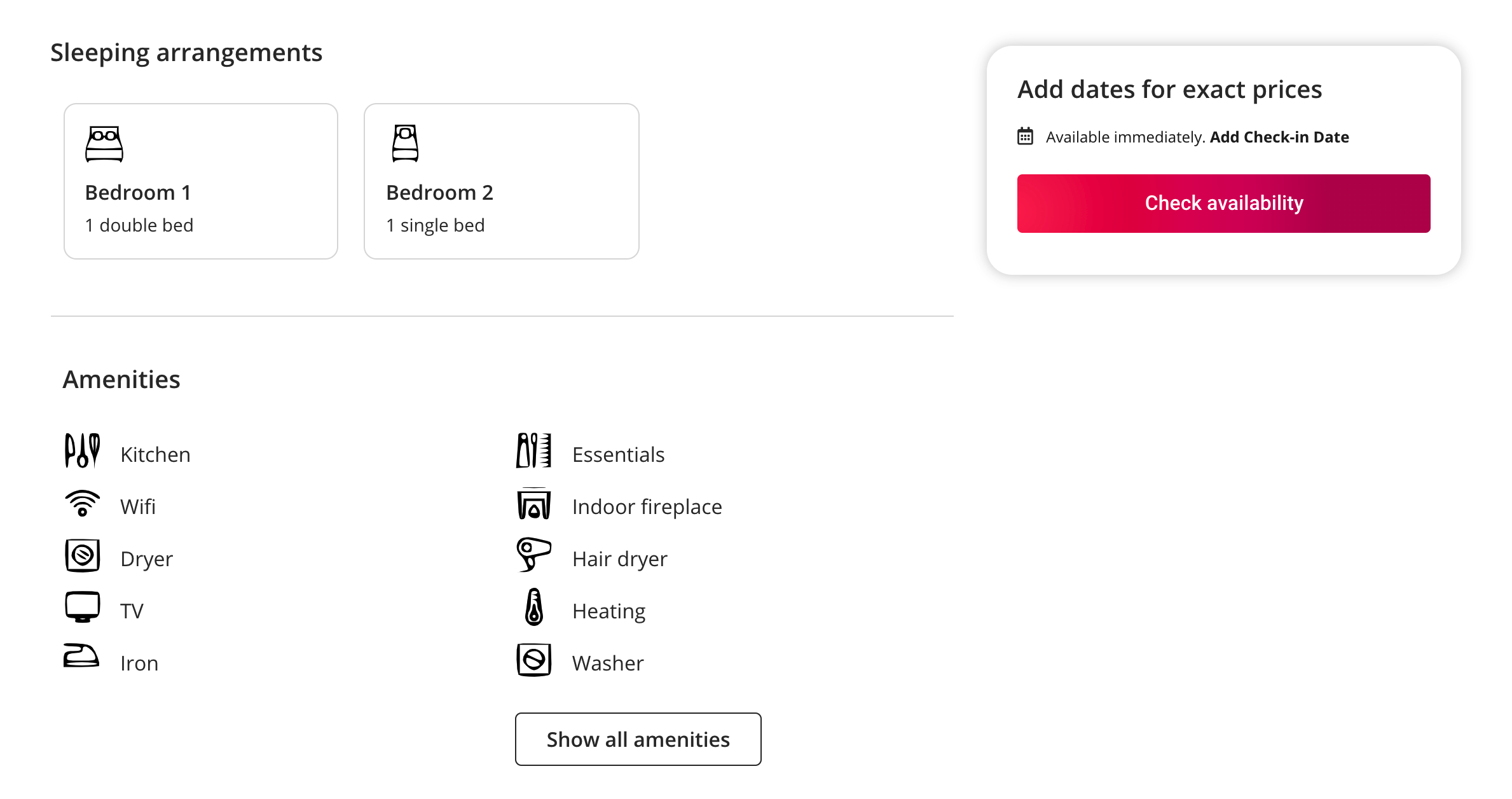Click the Add Check-in Date link

1279,137
